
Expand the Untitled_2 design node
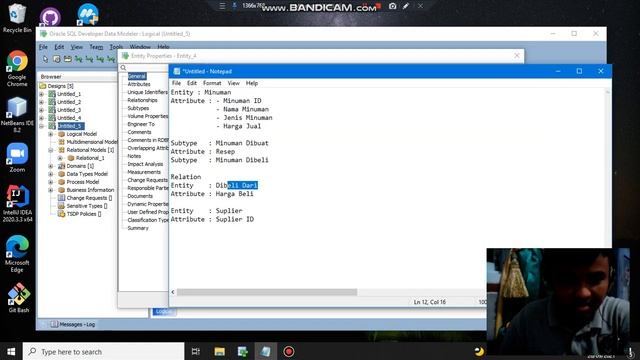[42, 102]
